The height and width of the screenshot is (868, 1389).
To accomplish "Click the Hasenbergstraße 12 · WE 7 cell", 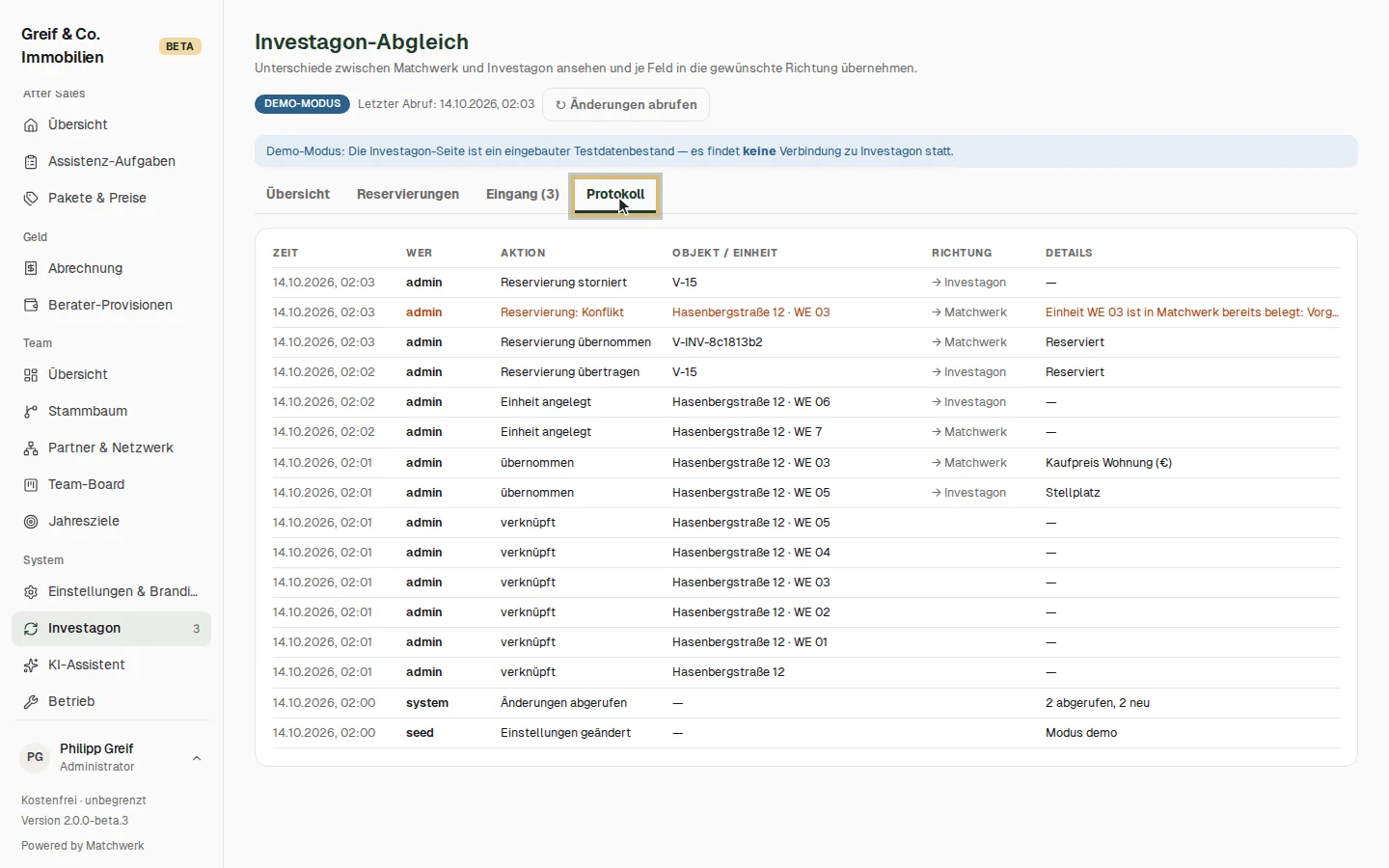I will pyautogui.click(x=748, y=432).
